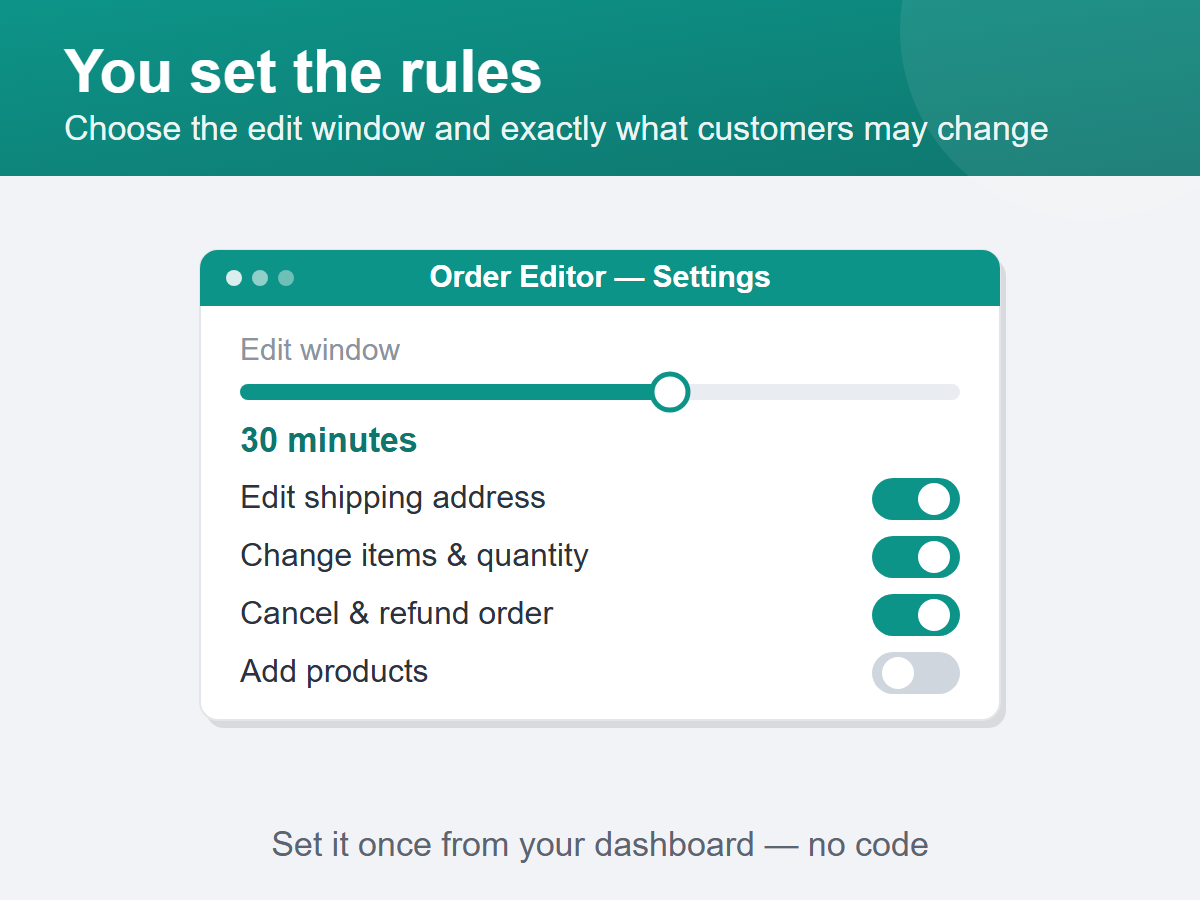Disable the Edit shipping address toggle
Viewport: 1200px width, 900px height.
[x=916, y=499]
